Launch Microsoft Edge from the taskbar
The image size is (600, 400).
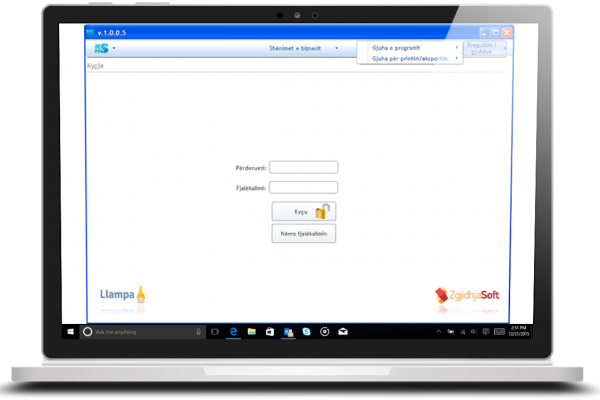[x=233, y=332]
